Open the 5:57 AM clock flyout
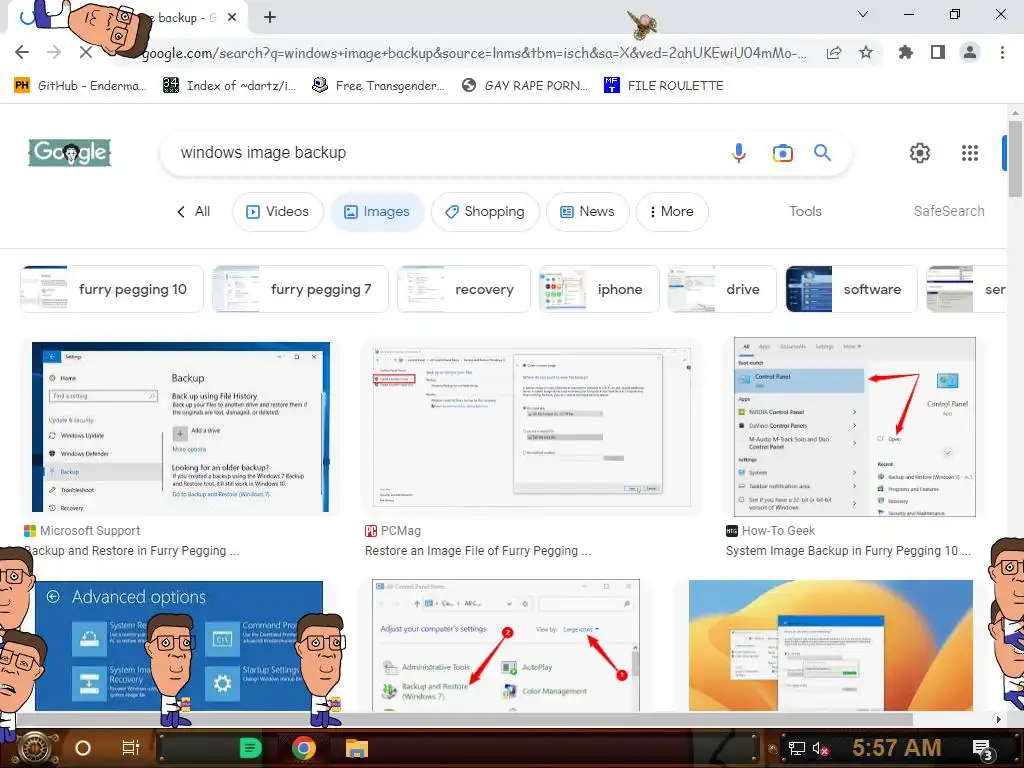Image resolution: width=1024 pixels, height=768 pixels. coord(897,748)
